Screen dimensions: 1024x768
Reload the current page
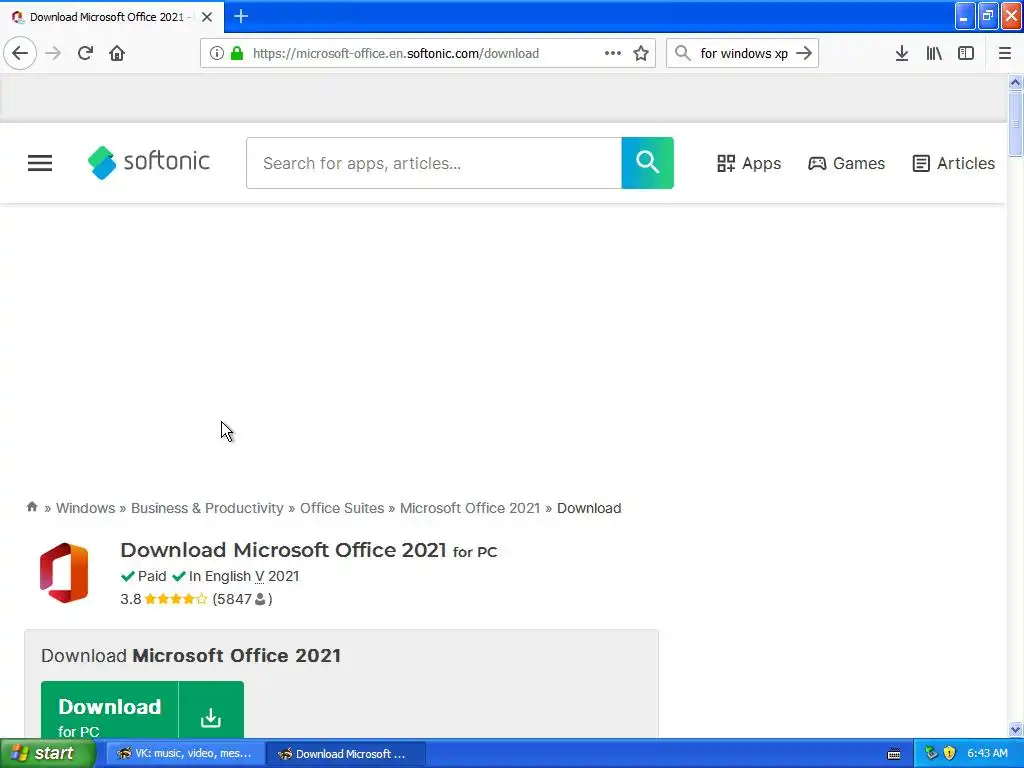click(x=85, y=53)
